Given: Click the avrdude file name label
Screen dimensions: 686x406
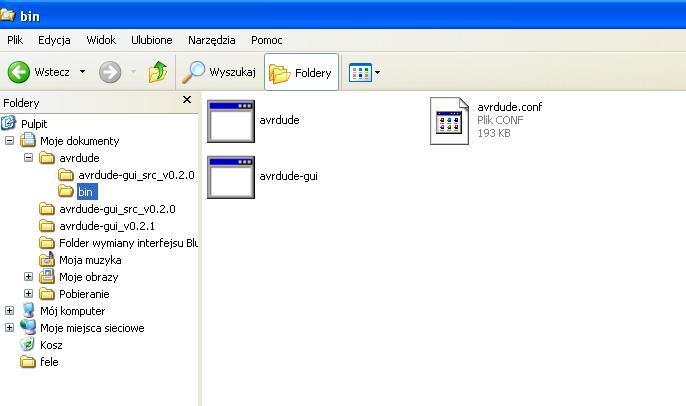Looking at the screenshot, I should pos(279,120).
